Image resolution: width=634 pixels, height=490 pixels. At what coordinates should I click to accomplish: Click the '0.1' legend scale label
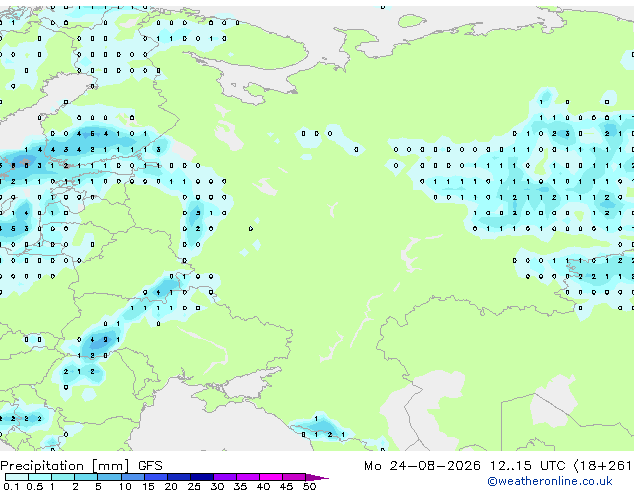(x=11, y=486)
